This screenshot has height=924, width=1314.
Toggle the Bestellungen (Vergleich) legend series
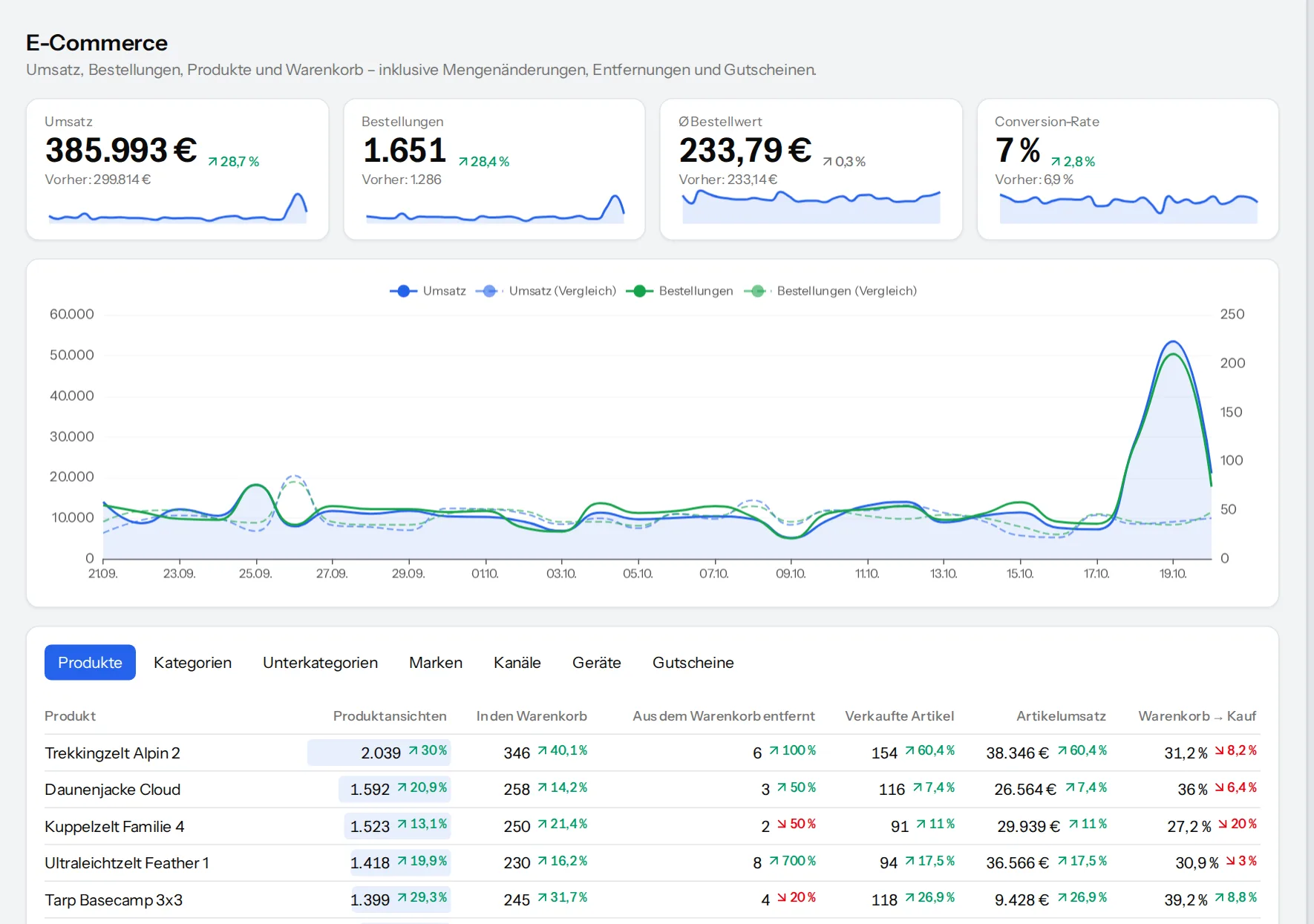(831, 291)
